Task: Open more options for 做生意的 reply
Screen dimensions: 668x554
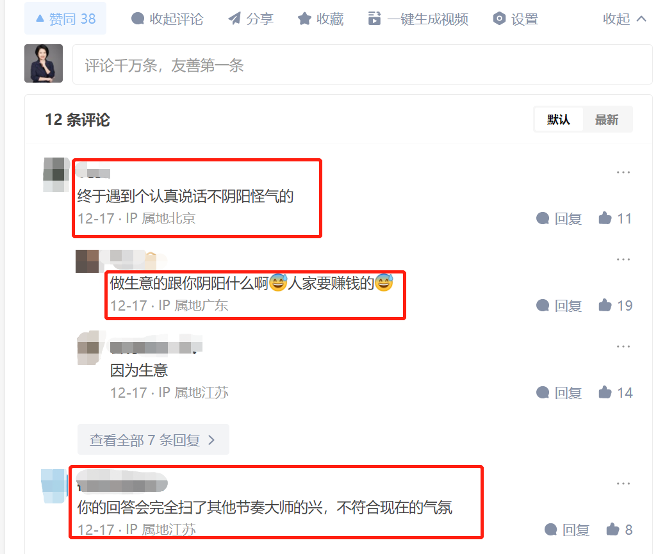Action: 623,260
